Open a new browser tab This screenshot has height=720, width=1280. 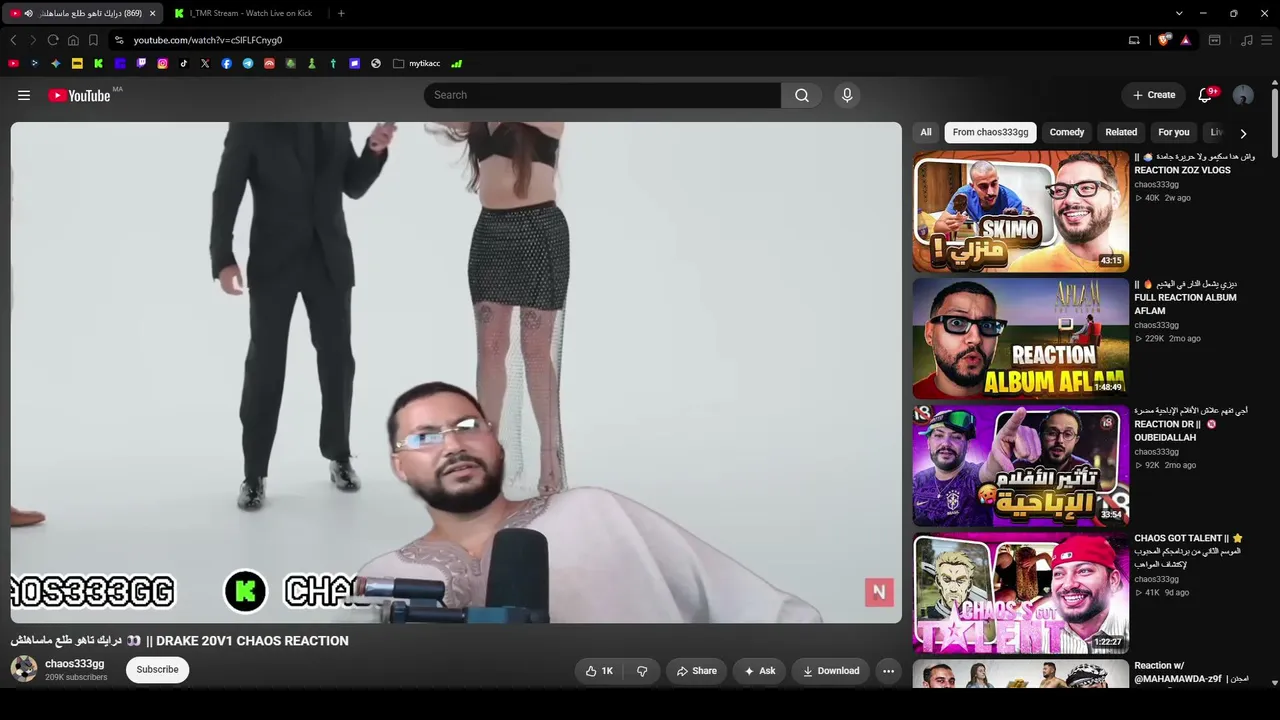[341, 13]
